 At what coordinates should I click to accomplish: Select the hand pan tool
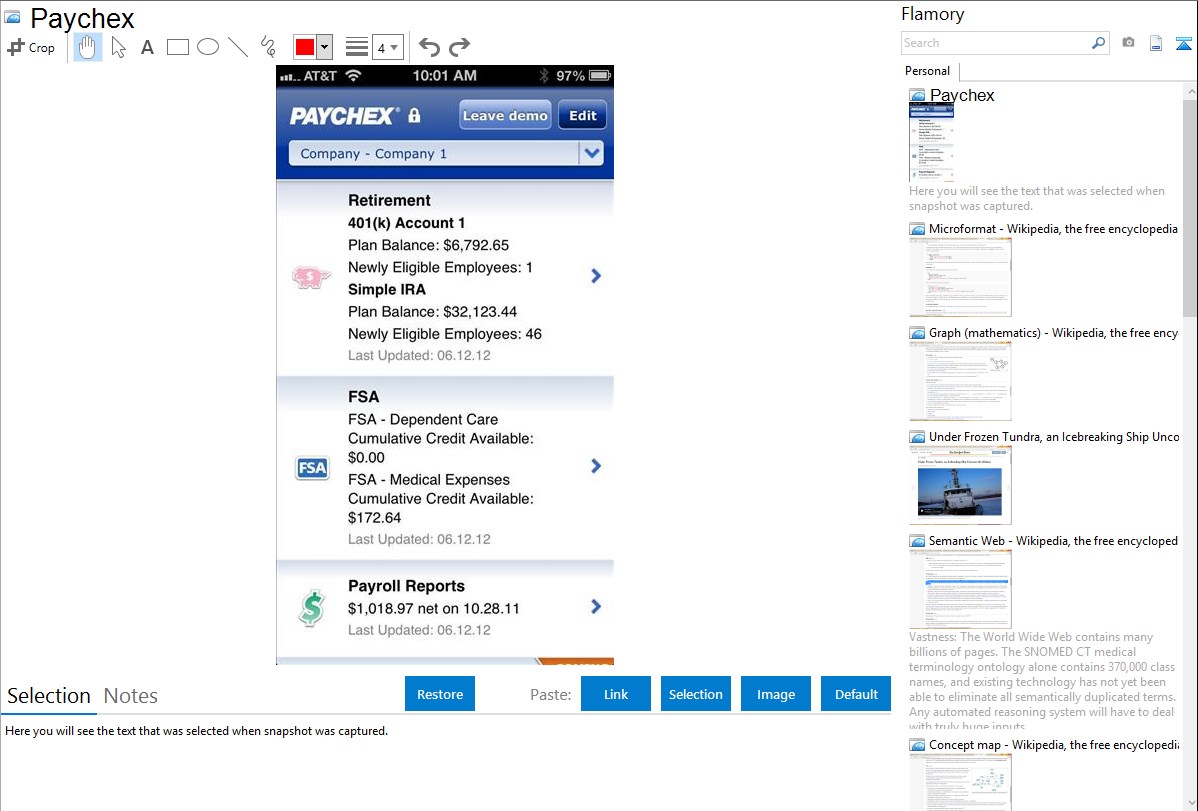[x=88, y=47]
